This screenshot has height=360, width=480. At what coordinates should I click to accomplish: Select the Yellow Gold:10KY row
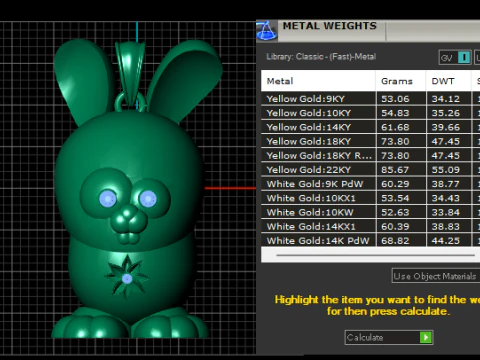click(370, 113)
